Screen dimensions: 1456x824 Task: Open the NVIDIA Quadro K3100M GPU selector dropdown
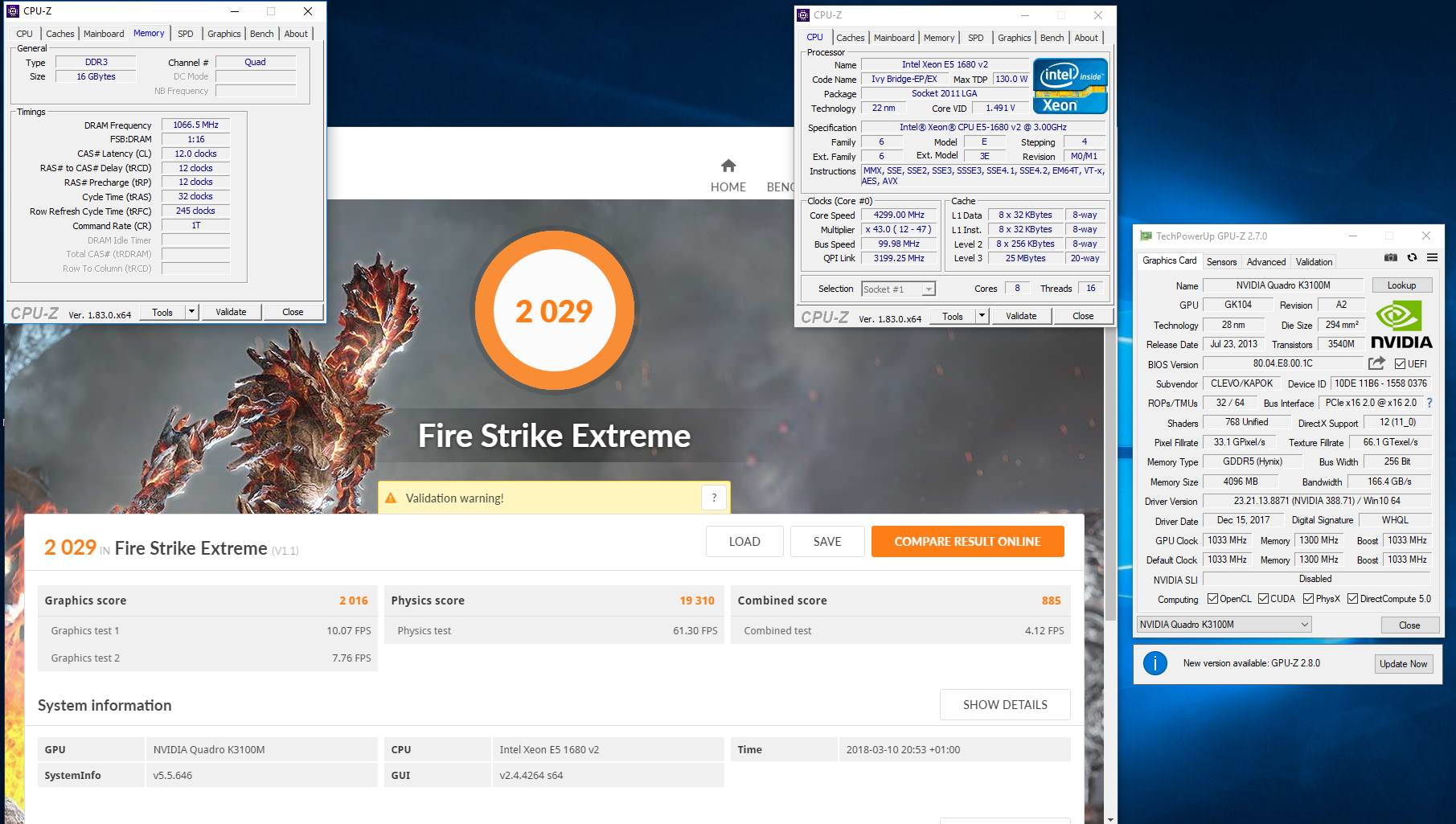click(x=1224, y=625)
